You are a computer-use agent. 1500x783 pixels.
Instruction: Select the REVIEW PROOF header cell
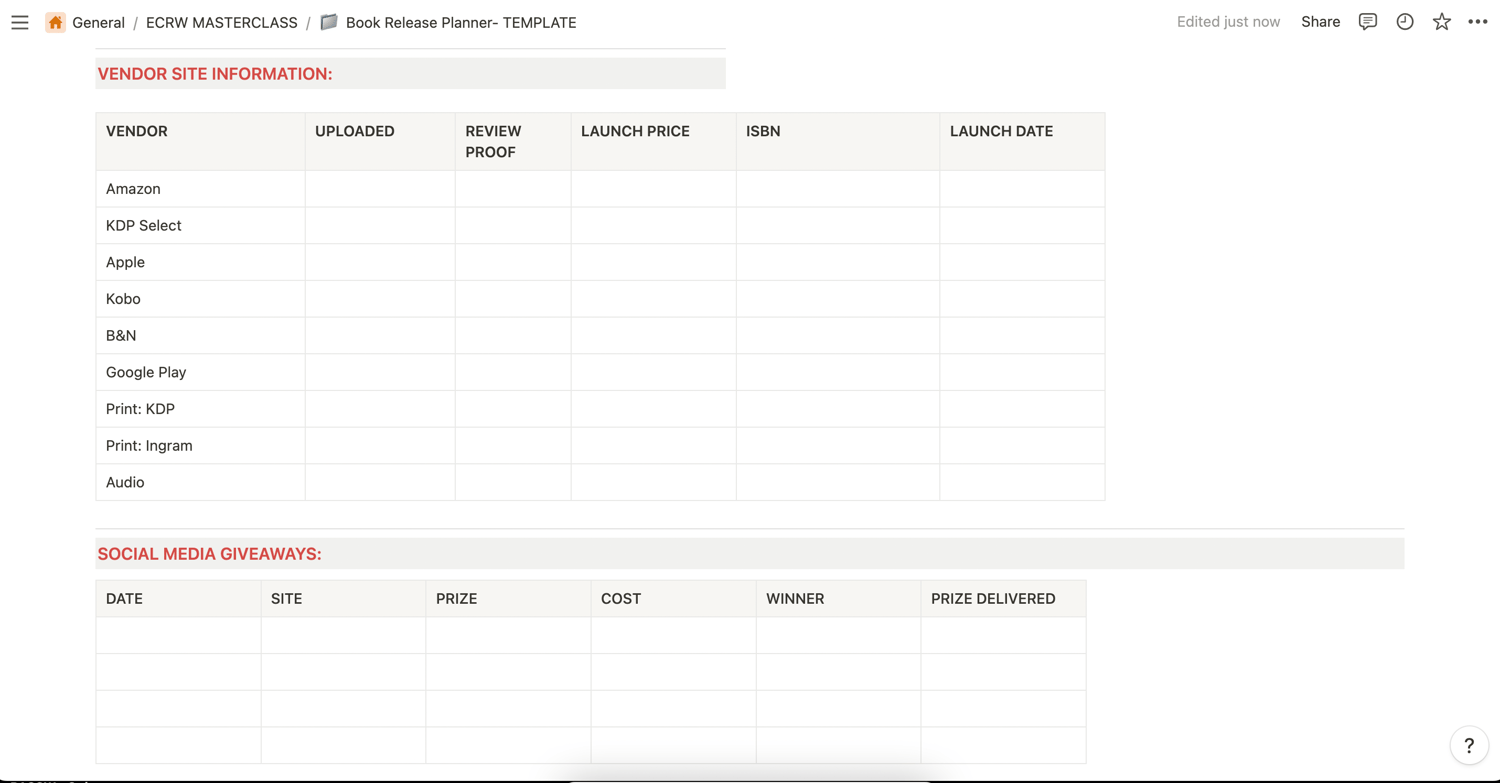513,142
